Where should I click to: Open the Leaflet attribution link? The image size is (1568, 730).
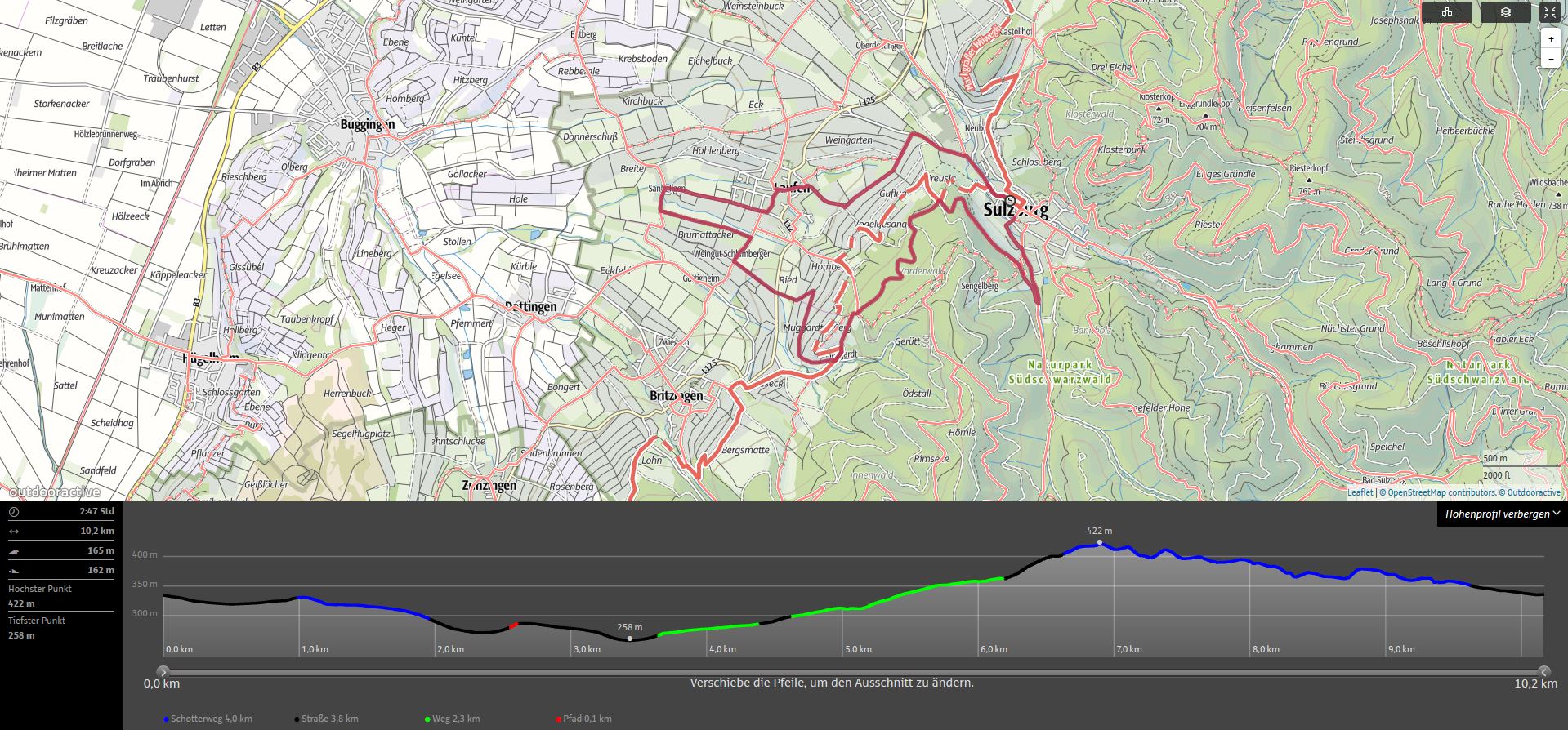pos(1360,492)
